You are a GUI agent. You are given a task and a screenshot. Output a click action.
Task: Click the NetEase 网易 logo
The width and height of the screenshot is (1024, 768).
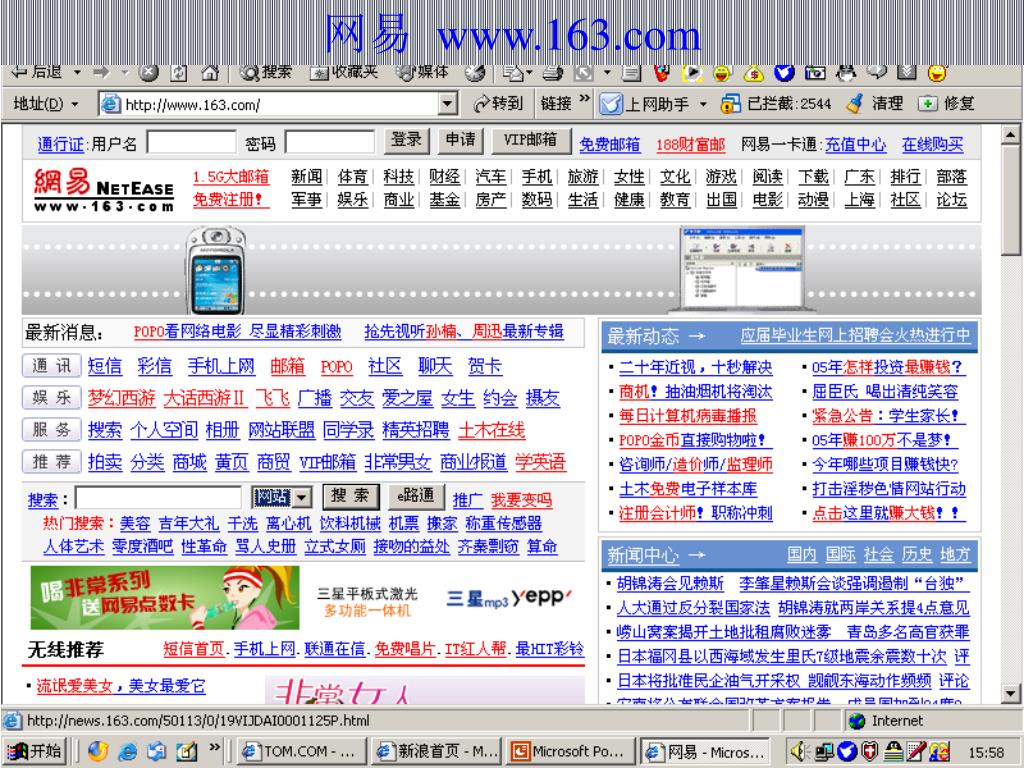pyautogui.click(x=104, y=189)
